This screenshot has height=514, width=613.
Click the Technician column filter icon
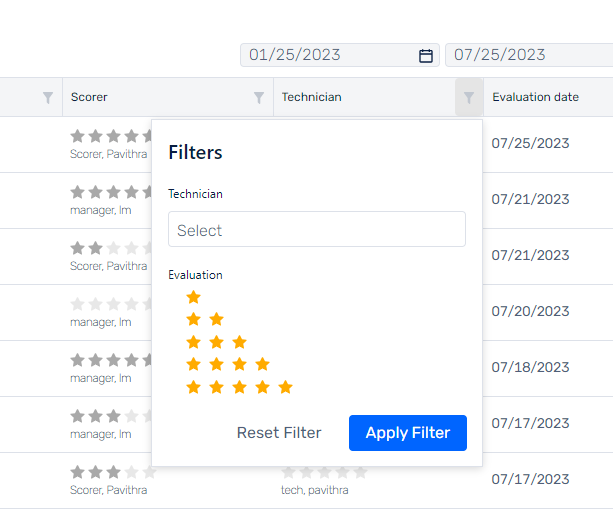pyautogui.click(x=469, y=97)
